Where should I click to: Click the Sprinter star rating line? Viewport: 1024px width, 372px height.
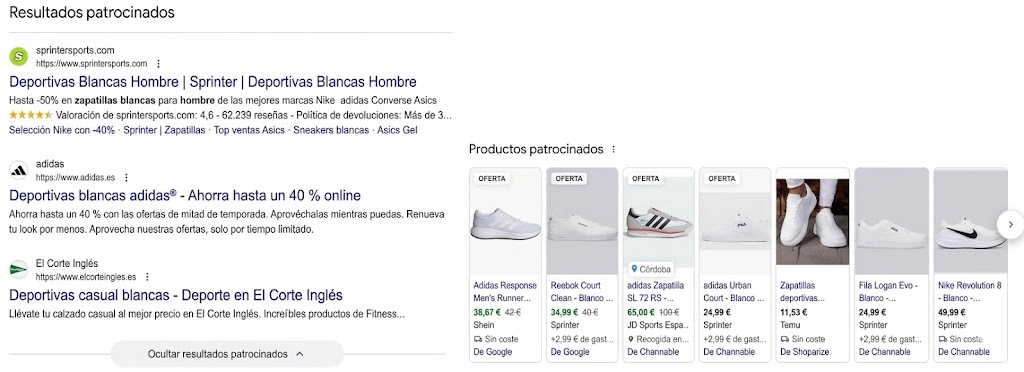231,116
